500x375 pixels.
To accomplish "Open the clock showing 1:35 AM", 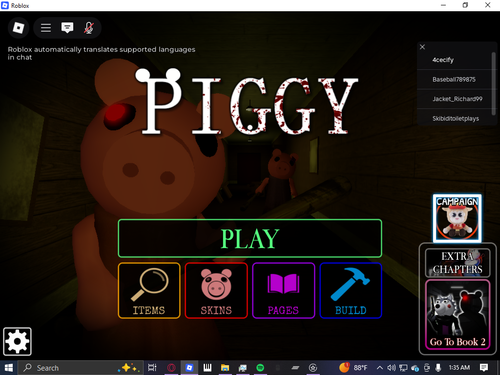I will click(459, 368).
